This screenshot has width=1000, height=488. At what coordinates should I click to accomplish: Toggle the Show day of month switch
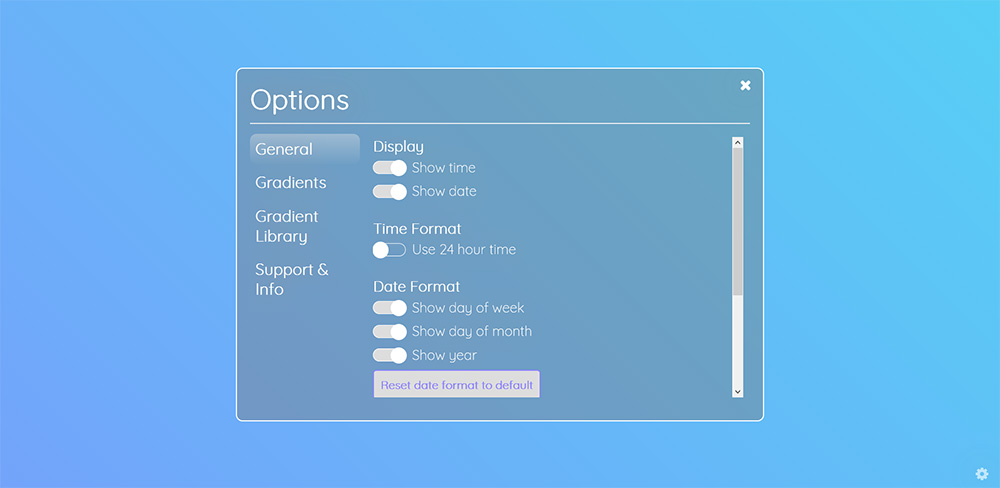(390, 332)
